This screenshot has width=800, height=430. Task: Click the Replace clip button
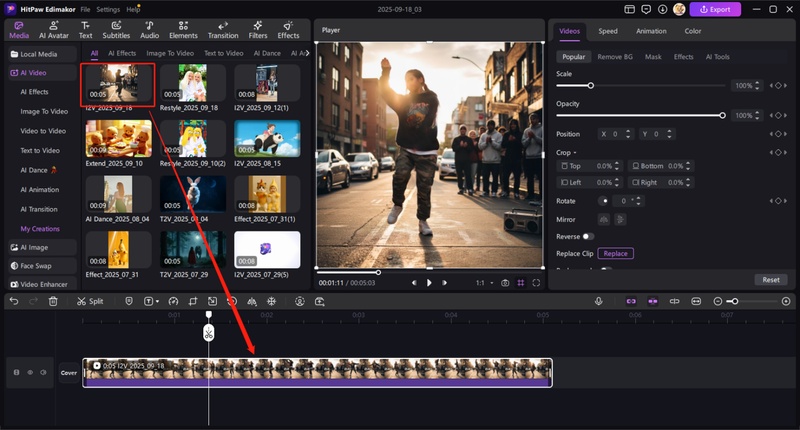(x=615, y=254)
